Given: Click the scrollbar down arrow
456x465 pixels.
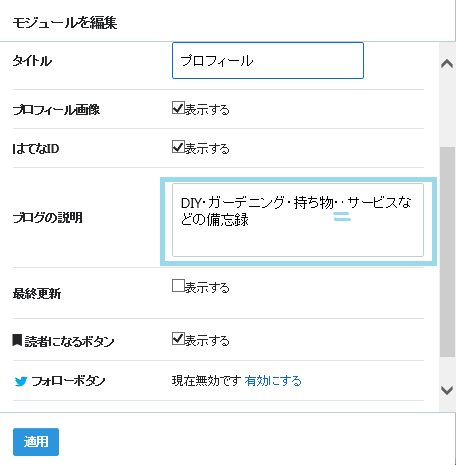Looking at the screenshot, I should [447, 390].
